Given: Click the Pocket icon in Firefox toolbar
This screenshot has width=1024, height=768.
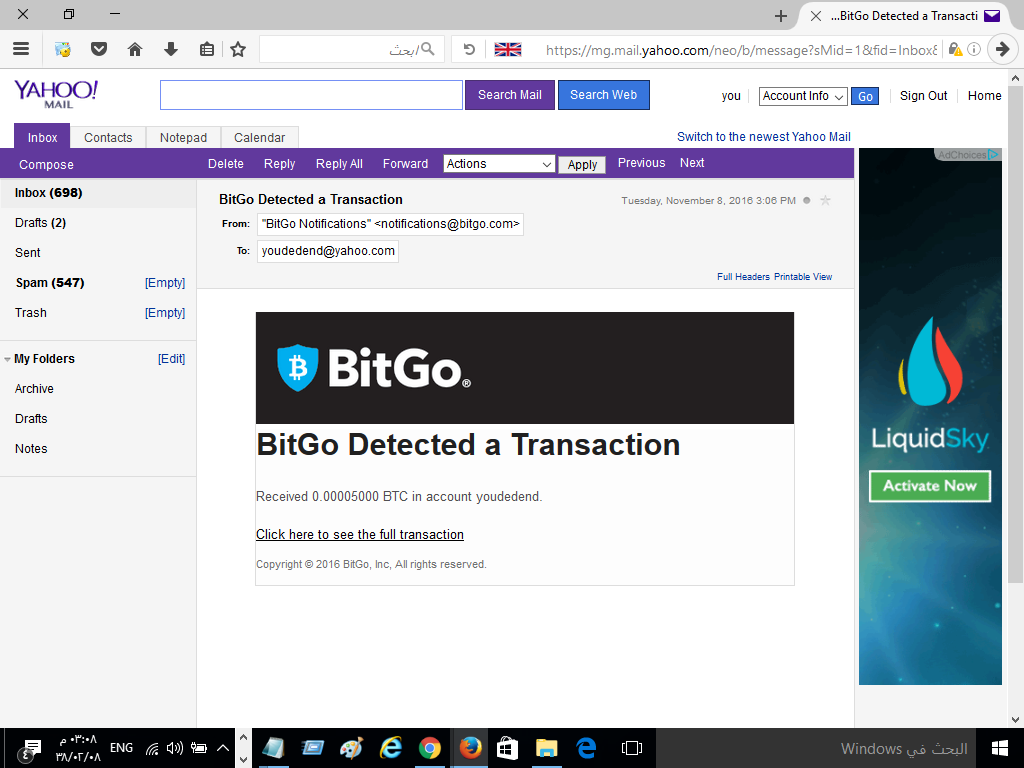Looking at the screenshot, I should 99,49.
